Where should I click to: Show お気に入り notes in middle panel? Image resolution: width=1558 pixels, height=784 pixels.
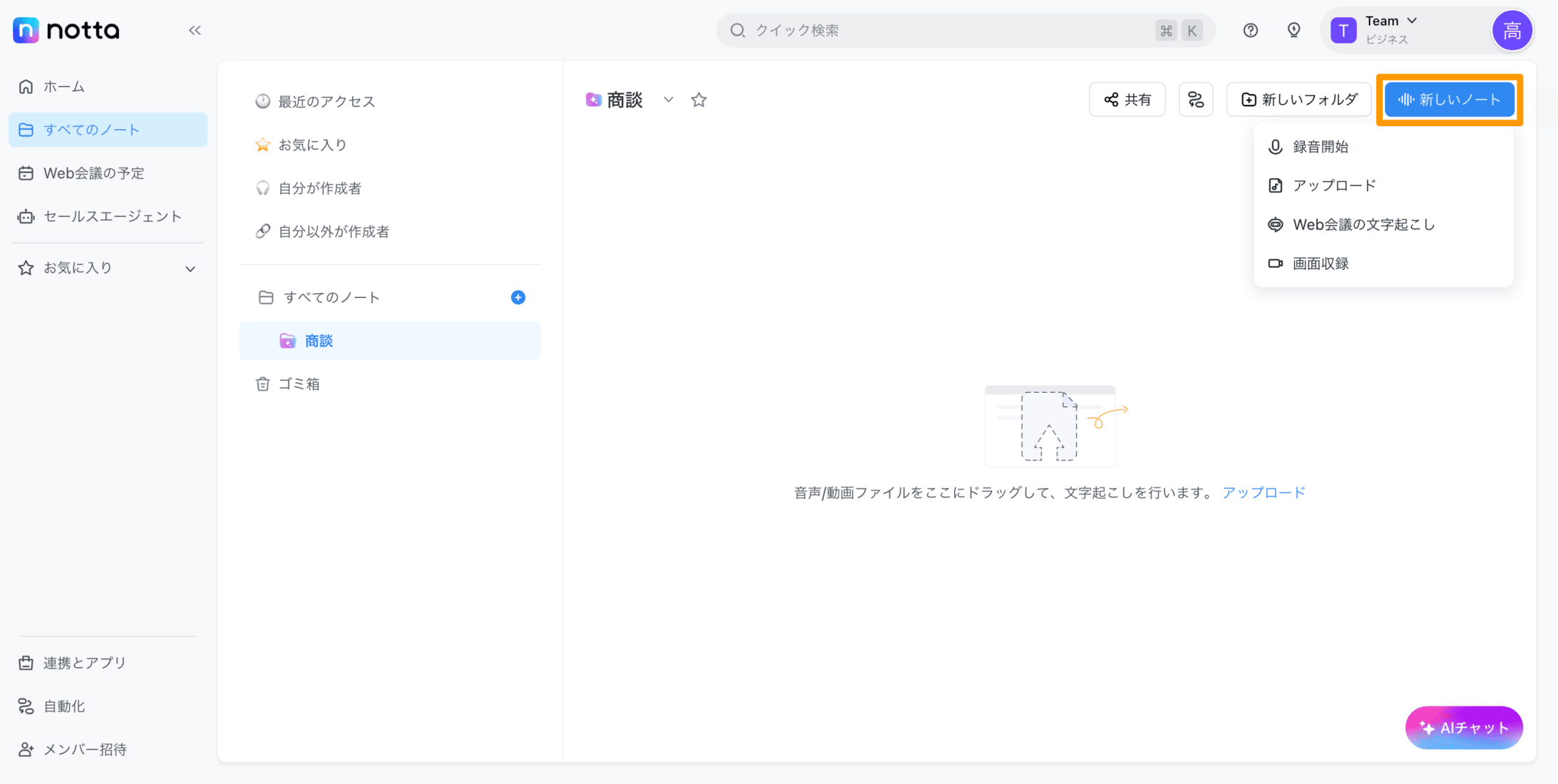pos(390,145)
